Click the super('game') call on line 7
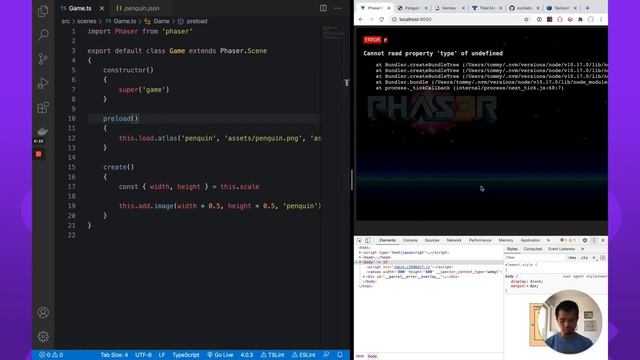Viewport: 640px width, 360px height. point(144,89)
